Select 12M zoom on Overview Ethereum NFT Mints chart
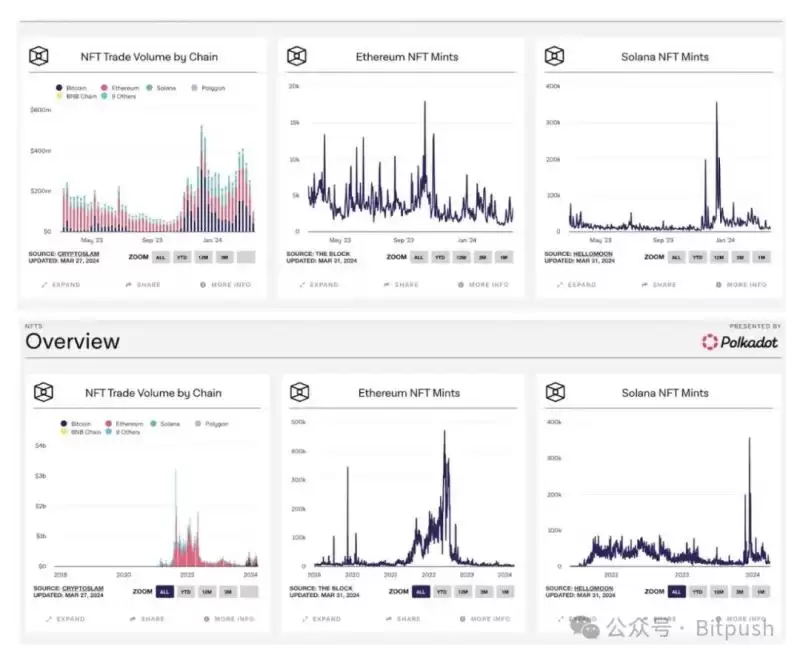 coord(461,592)
